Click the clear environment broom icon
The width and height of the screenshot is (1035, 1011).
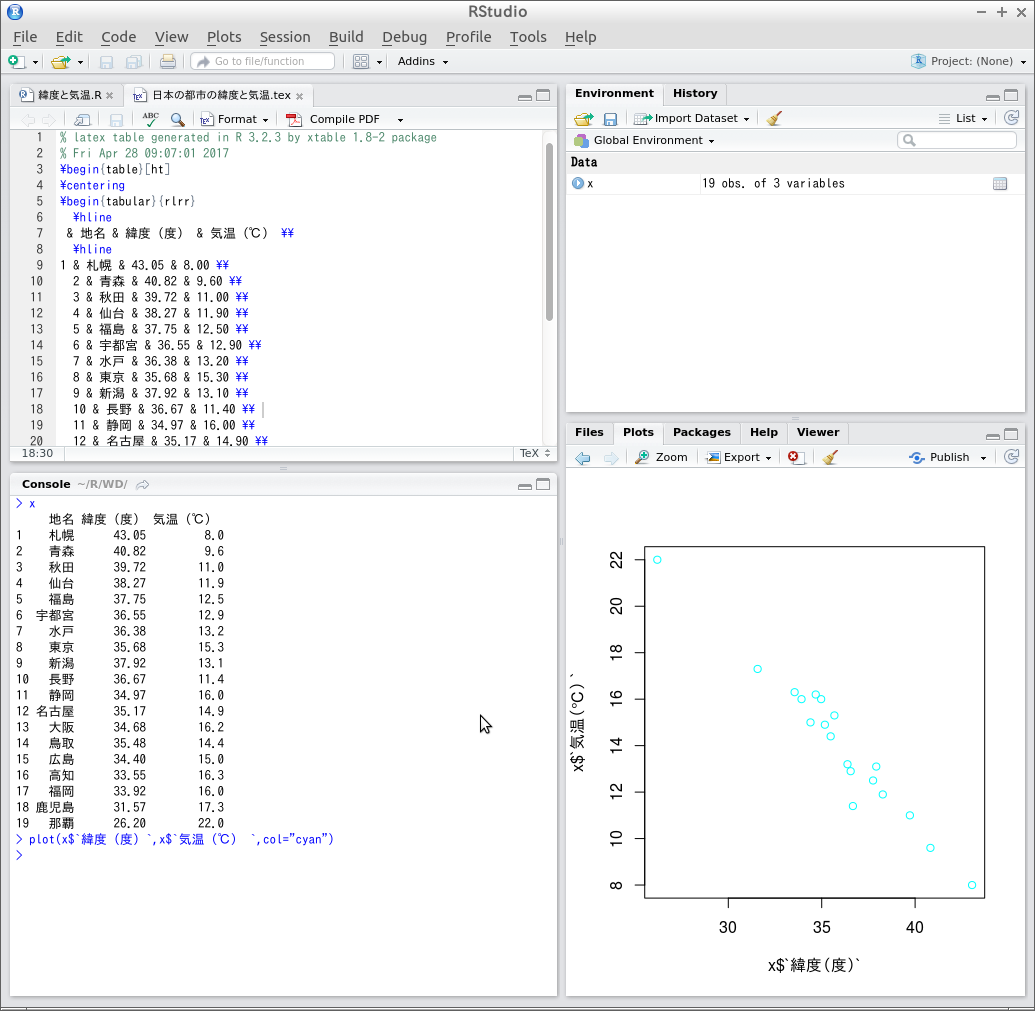click(x=774, y=119)
